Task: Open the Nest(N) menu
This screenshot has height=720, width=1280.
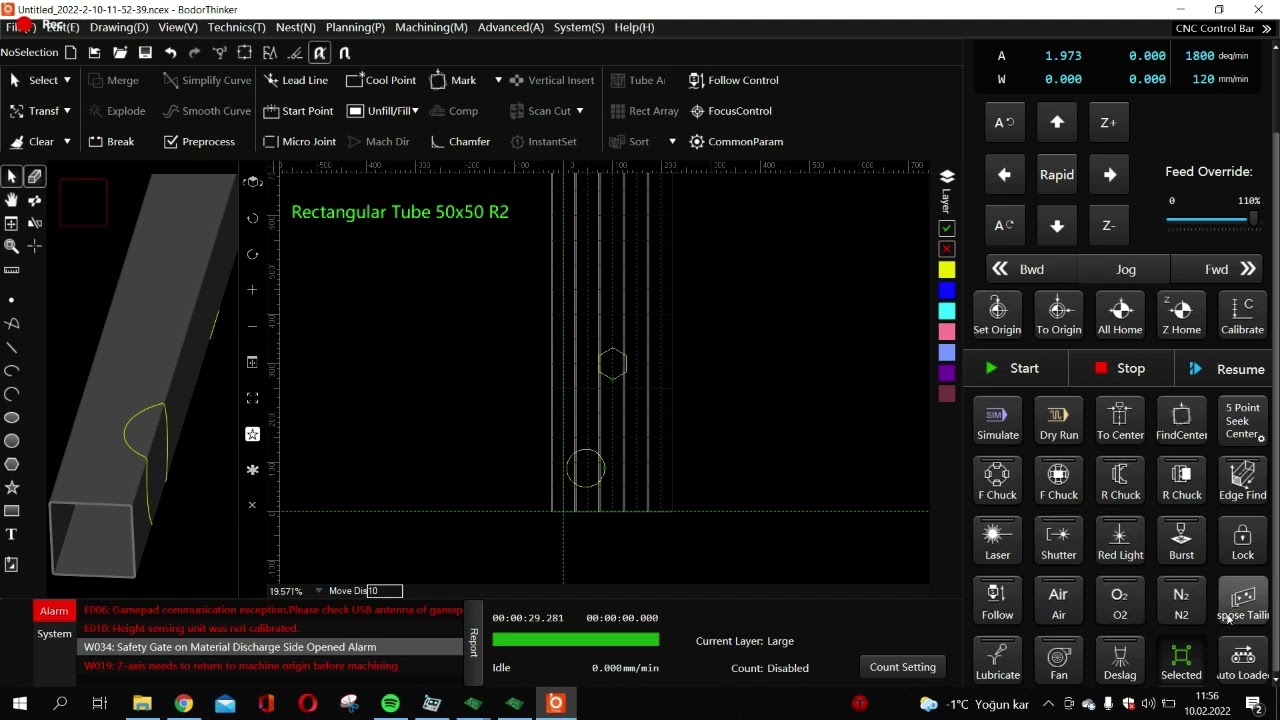Action: tap(295, 27)
